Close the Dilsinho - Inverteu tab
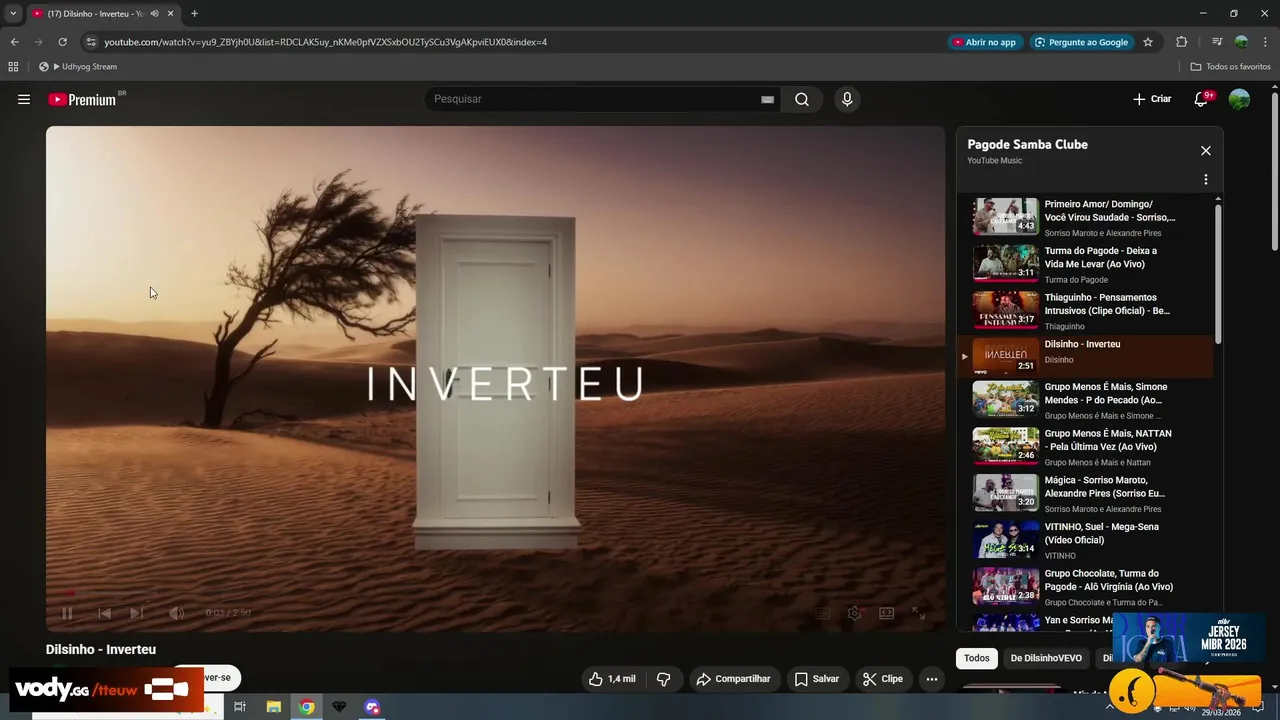Viewport: 1280px width, 720px height. coord(170,14)
